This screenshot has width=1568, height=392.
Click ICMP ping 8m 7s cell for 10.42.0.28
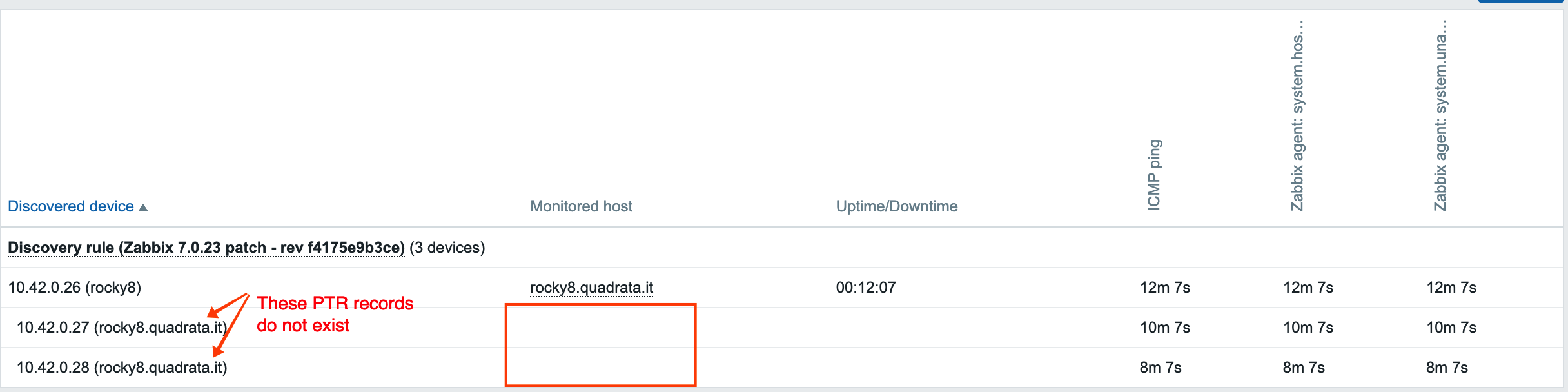1161,367
